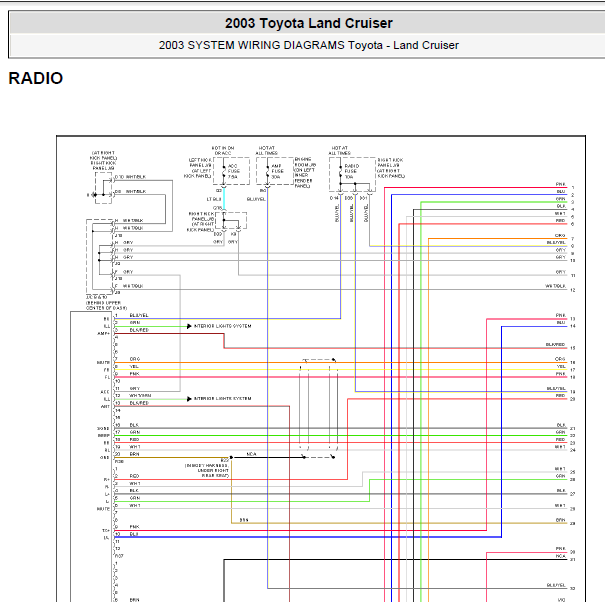605x602 pixels.
Task: Select the RADIO section heading
Action: pos(35,78)
